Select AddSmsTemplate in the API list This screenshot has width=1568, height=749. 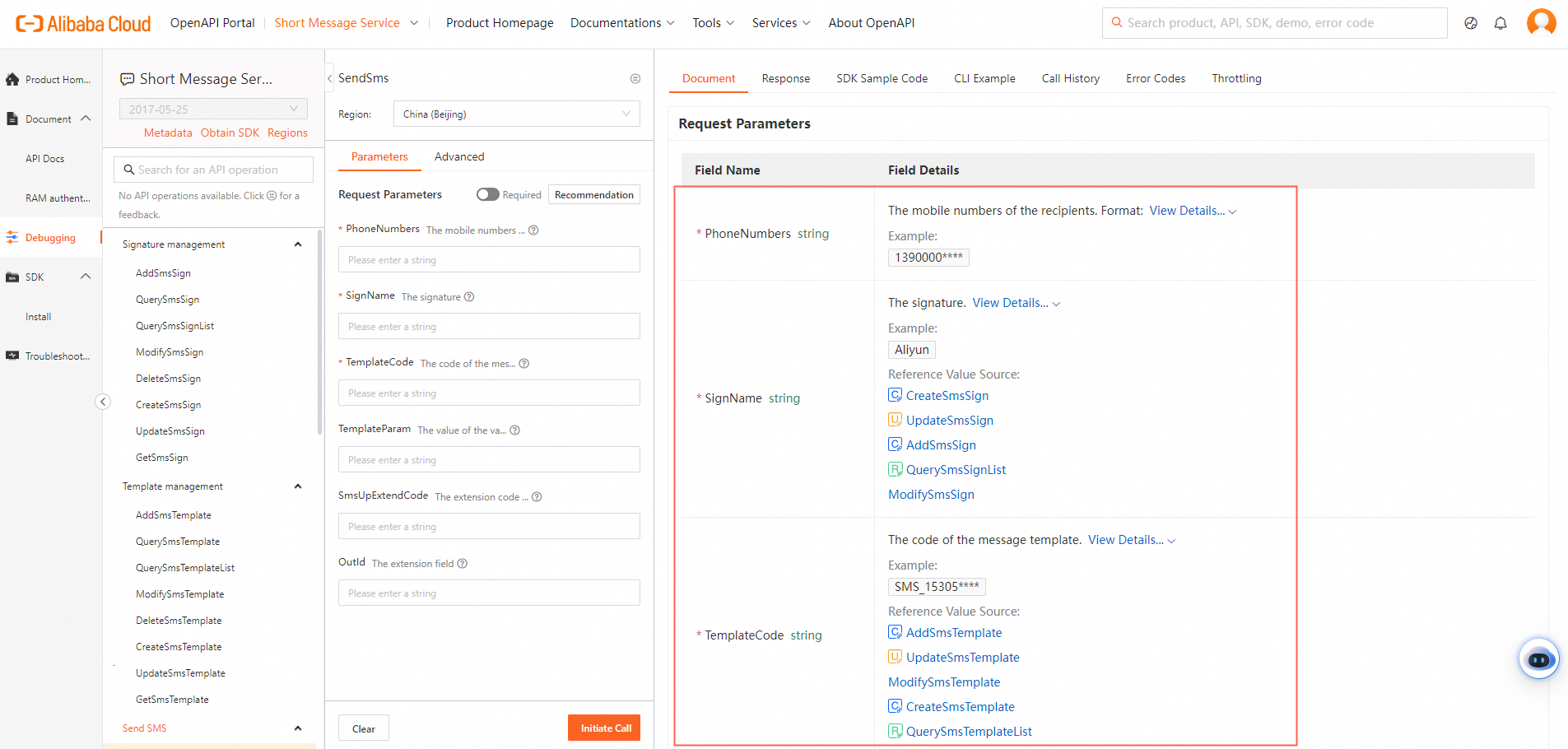(174, 515)
